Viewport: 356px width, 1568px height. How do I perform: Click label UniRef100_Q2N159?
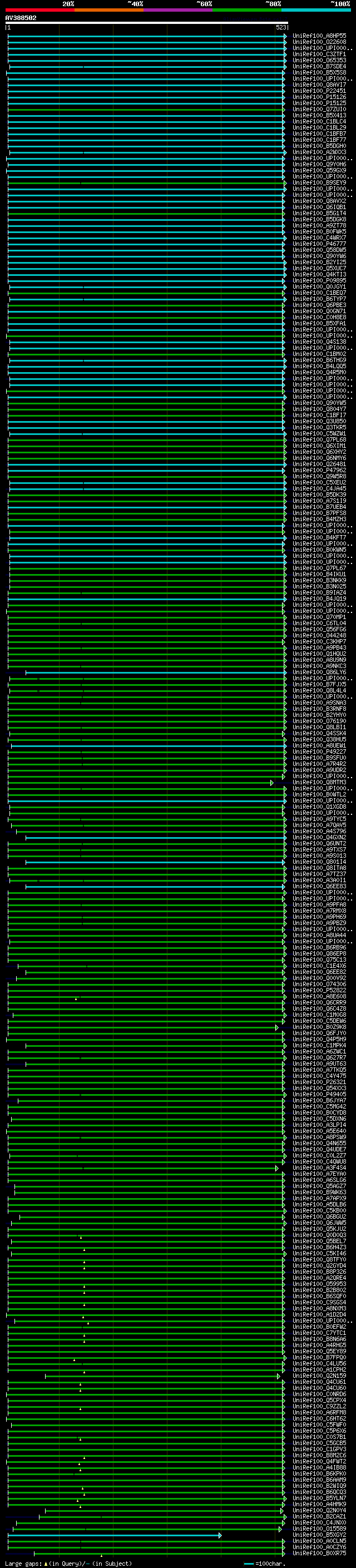click(x=319, y=1376)
